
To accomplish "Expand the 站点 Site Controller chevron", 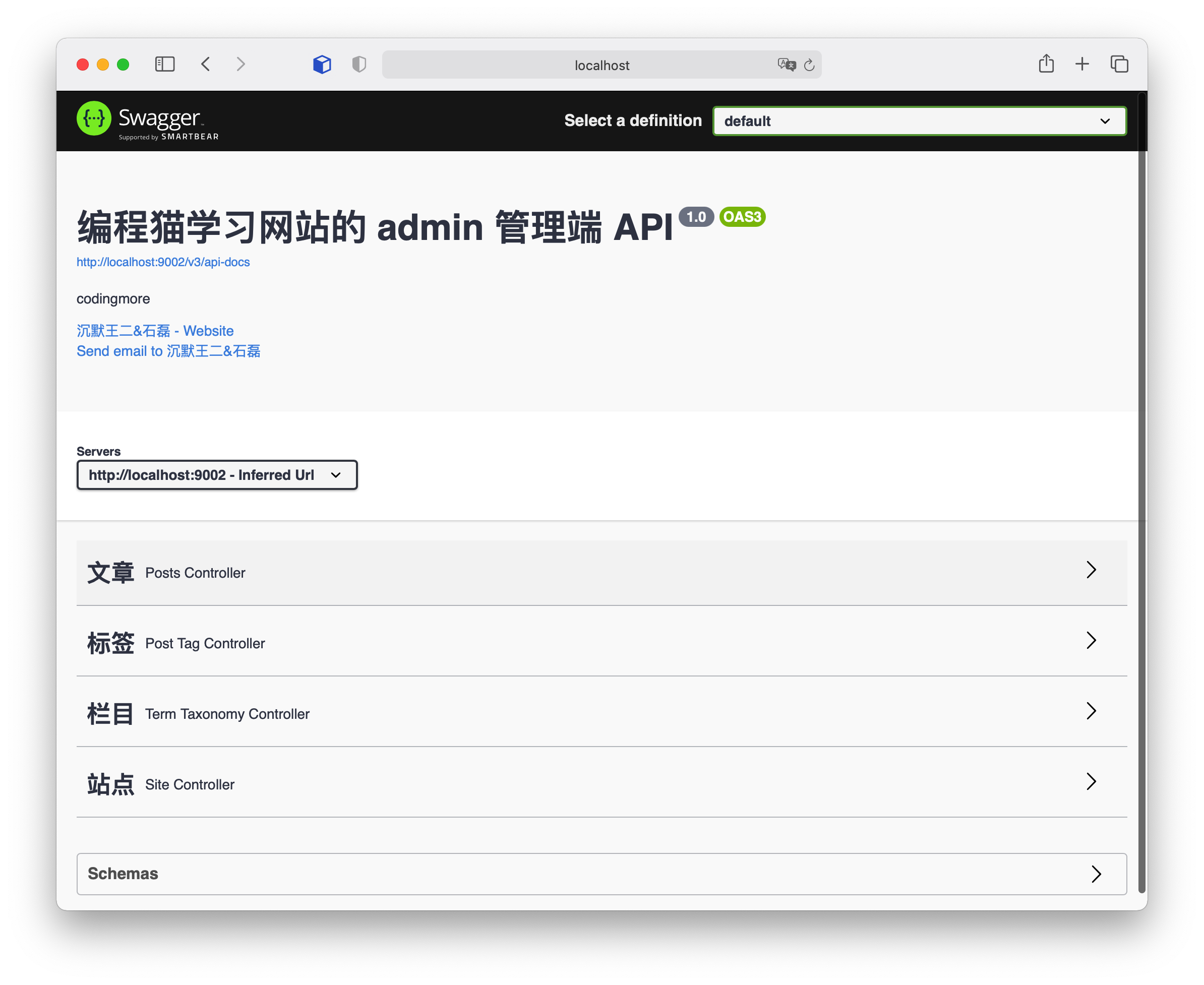I will (1091, 782).
